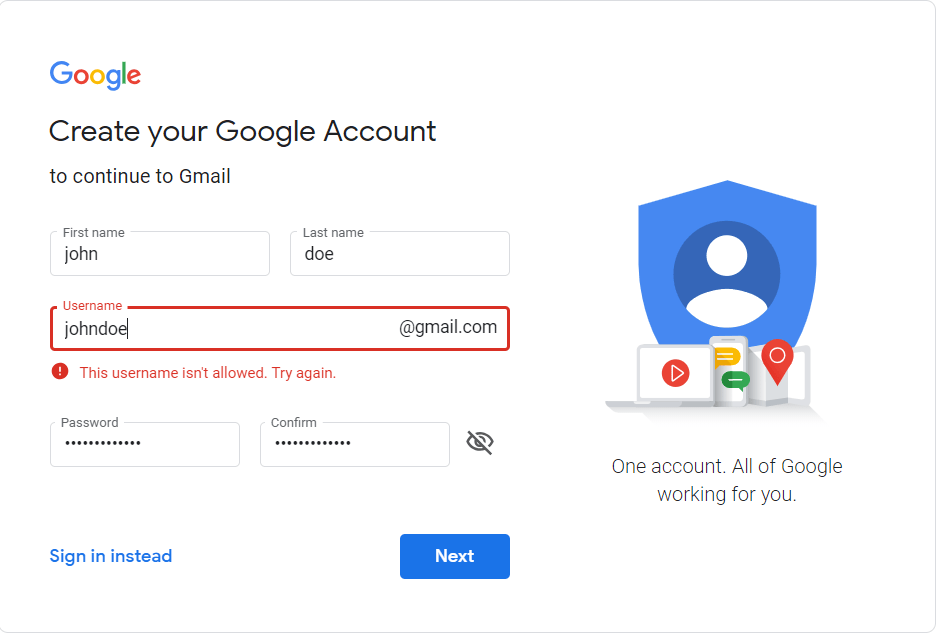This screenshot has width=937, height=635.
Task: Click the "This username isn't allowed" error message
Action: (207, 373)
